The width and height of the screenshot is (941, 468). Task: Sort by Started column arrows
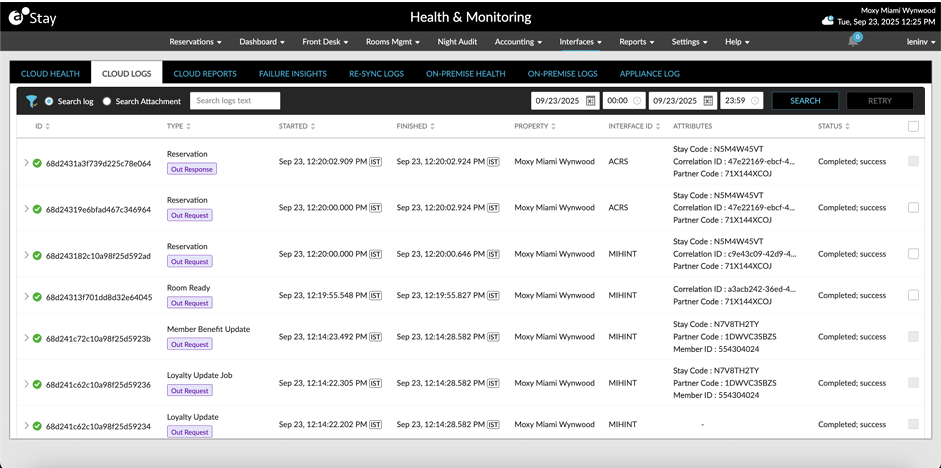313,127
